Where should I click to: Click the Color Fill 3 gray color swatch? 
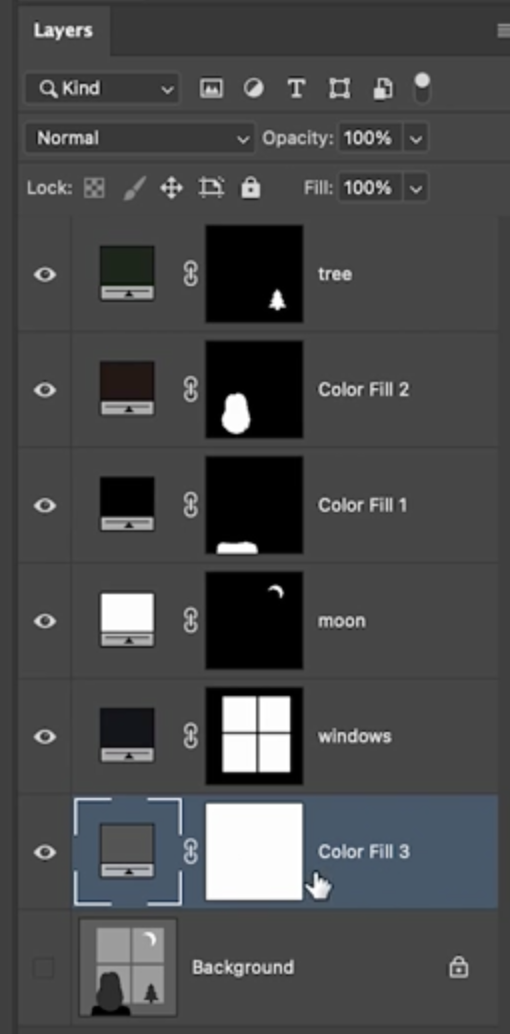click(x=127, y=851)
